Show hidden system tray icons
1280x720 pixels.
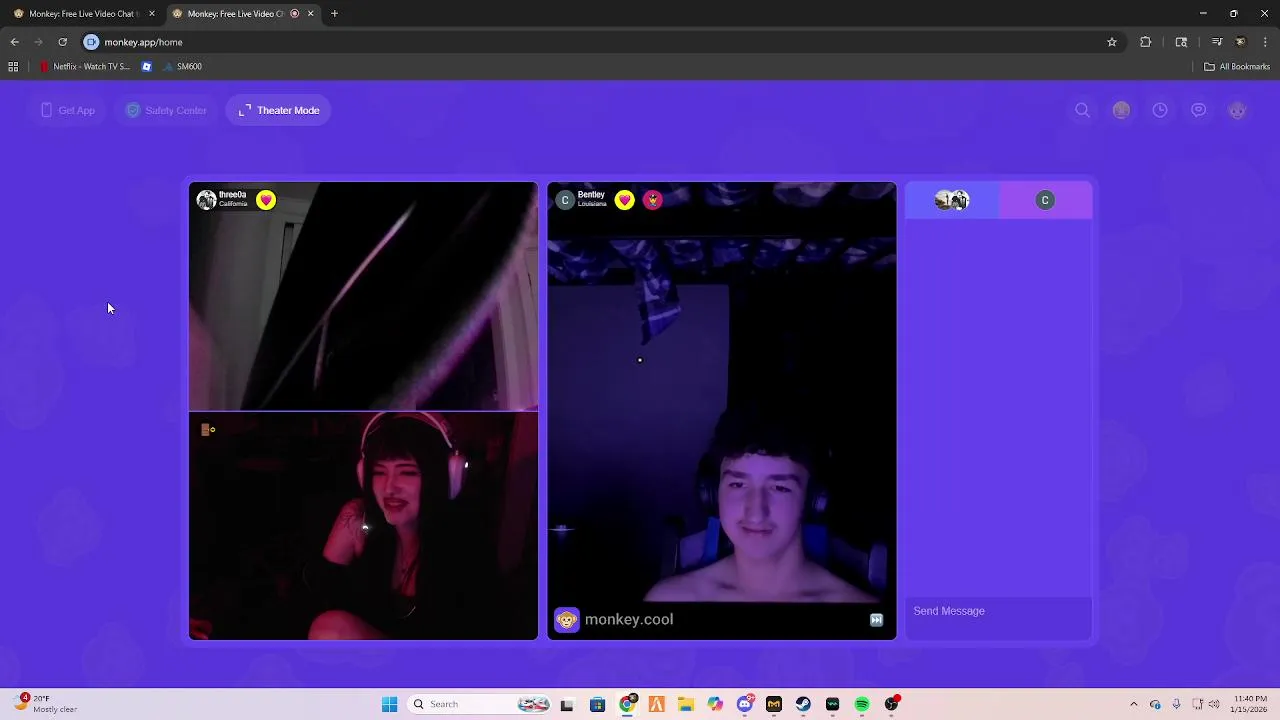point(1133,704)
